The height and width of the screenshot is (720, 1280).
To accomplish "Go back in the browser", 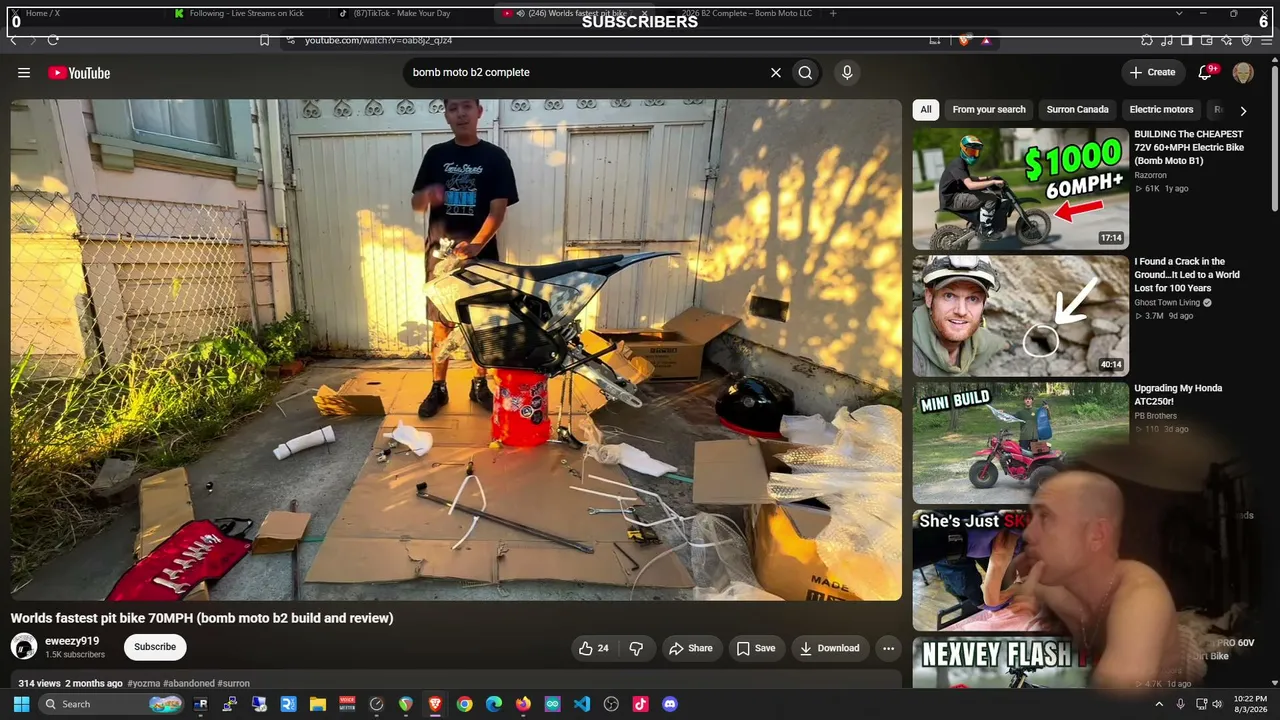I will click(13, 40).
